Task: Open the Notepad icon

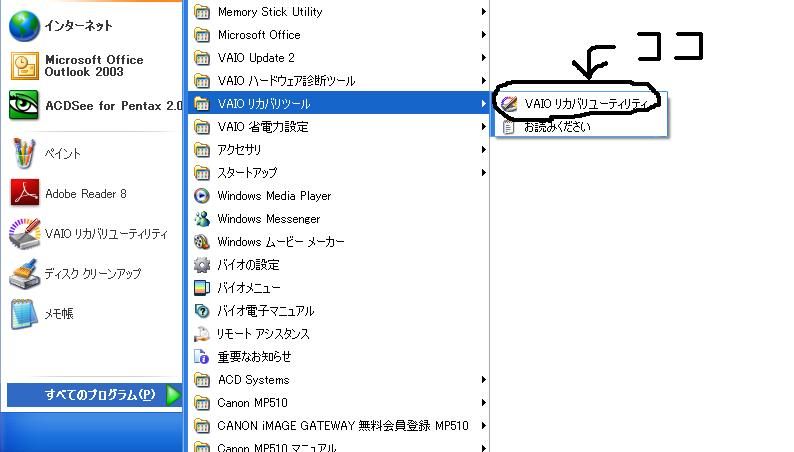Action: point(24,314)
